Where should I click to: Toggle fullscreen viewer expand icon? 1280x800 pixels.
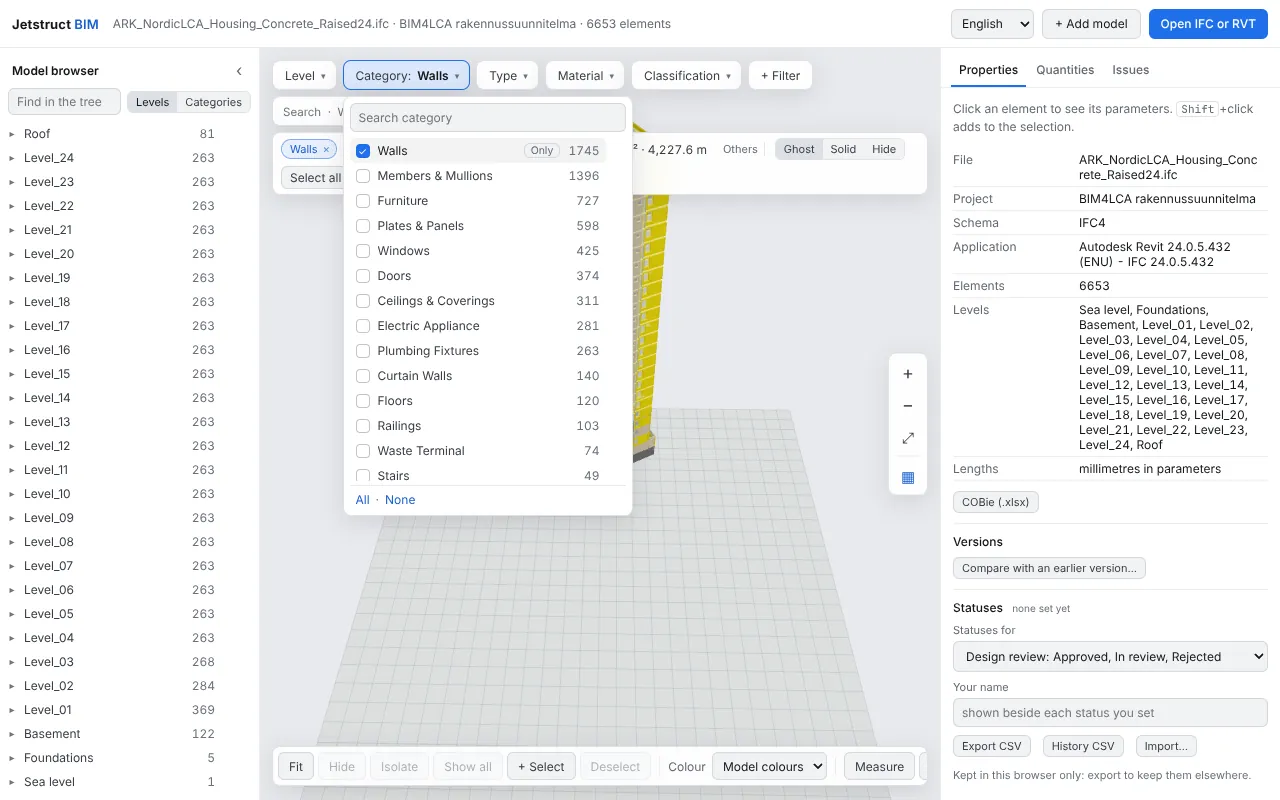908,438
